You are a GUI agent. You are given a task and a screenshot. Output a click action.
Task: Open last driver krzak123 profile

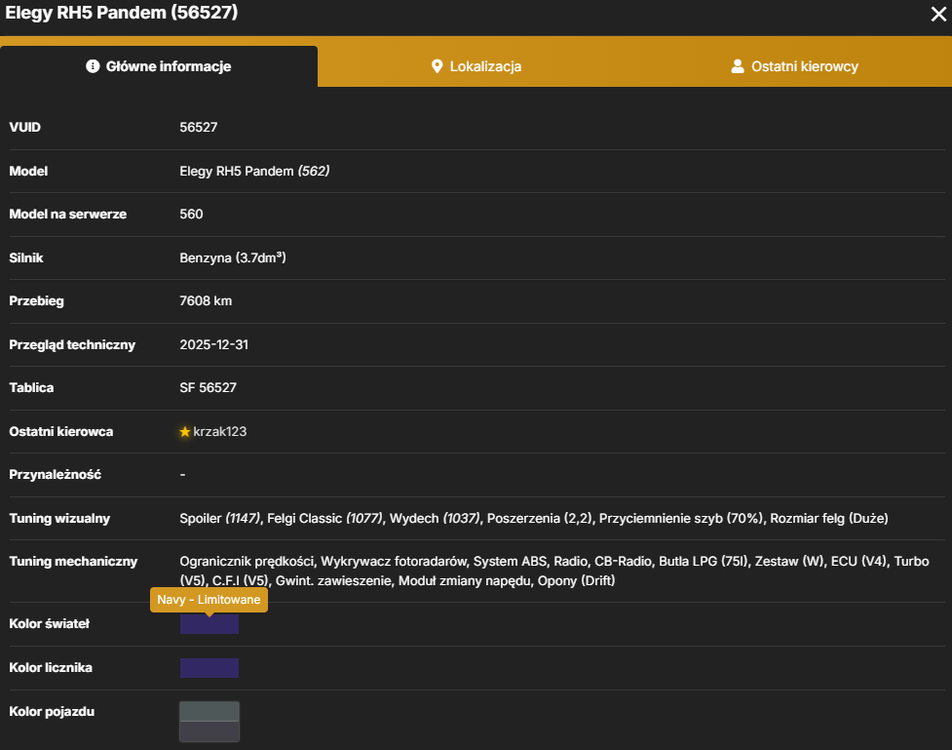[x=220, y=432]
